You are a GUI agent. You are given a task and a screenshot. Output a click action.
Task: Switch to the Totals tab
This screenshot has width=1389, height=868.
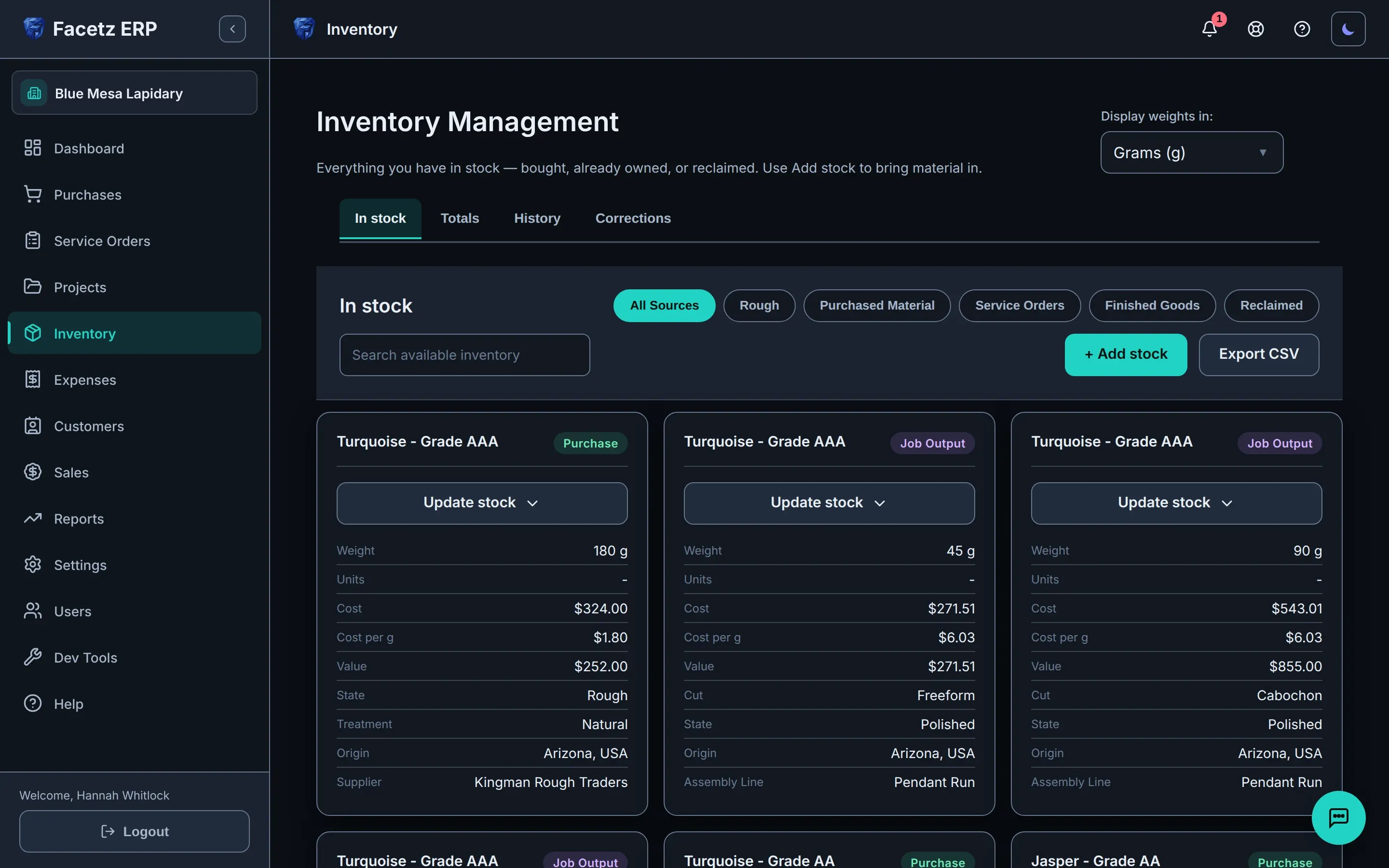[x=460, y=218]
